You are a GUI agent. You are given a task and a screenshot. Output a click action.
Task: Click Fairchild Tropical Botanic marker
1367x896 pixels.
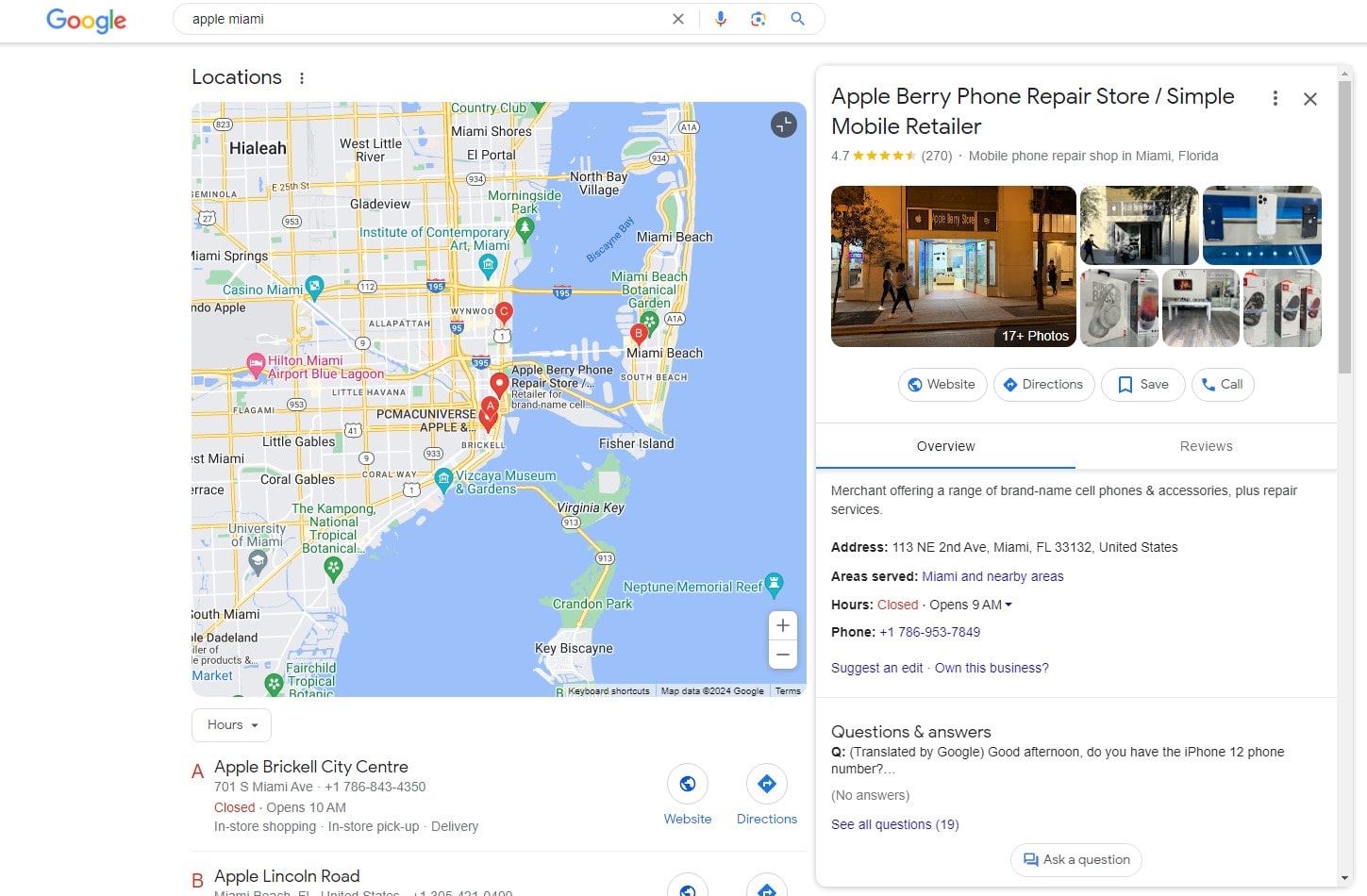coord(274,684)
